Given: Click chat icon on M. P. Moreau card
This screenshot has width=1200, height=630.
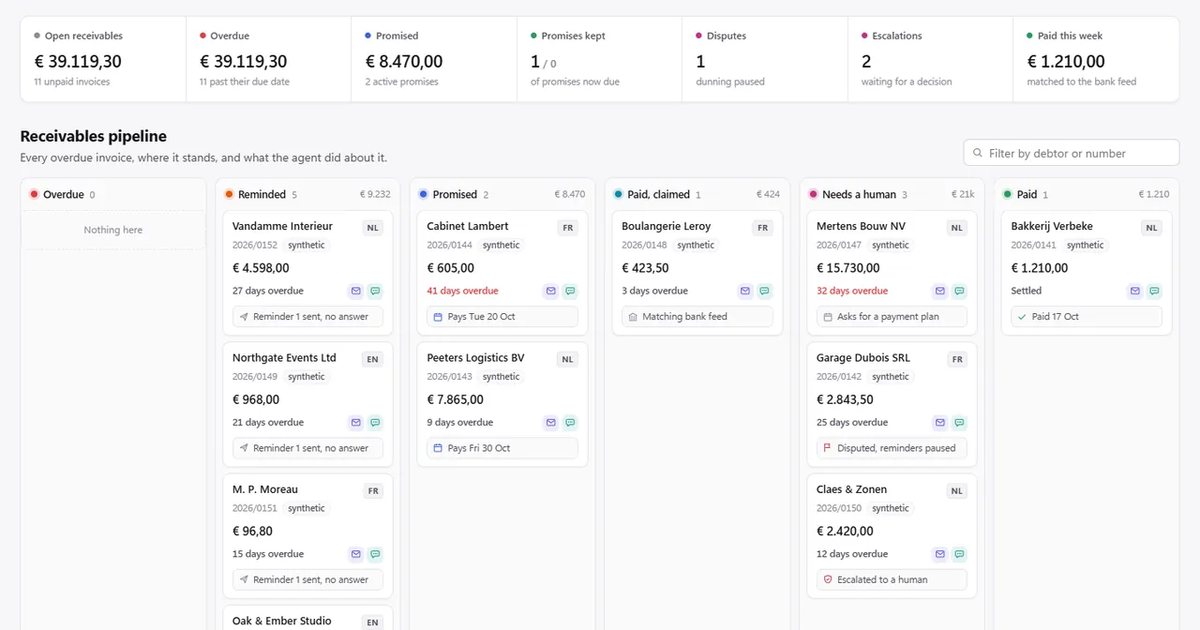Looking at the screenshot, I should tap(375, 554).
